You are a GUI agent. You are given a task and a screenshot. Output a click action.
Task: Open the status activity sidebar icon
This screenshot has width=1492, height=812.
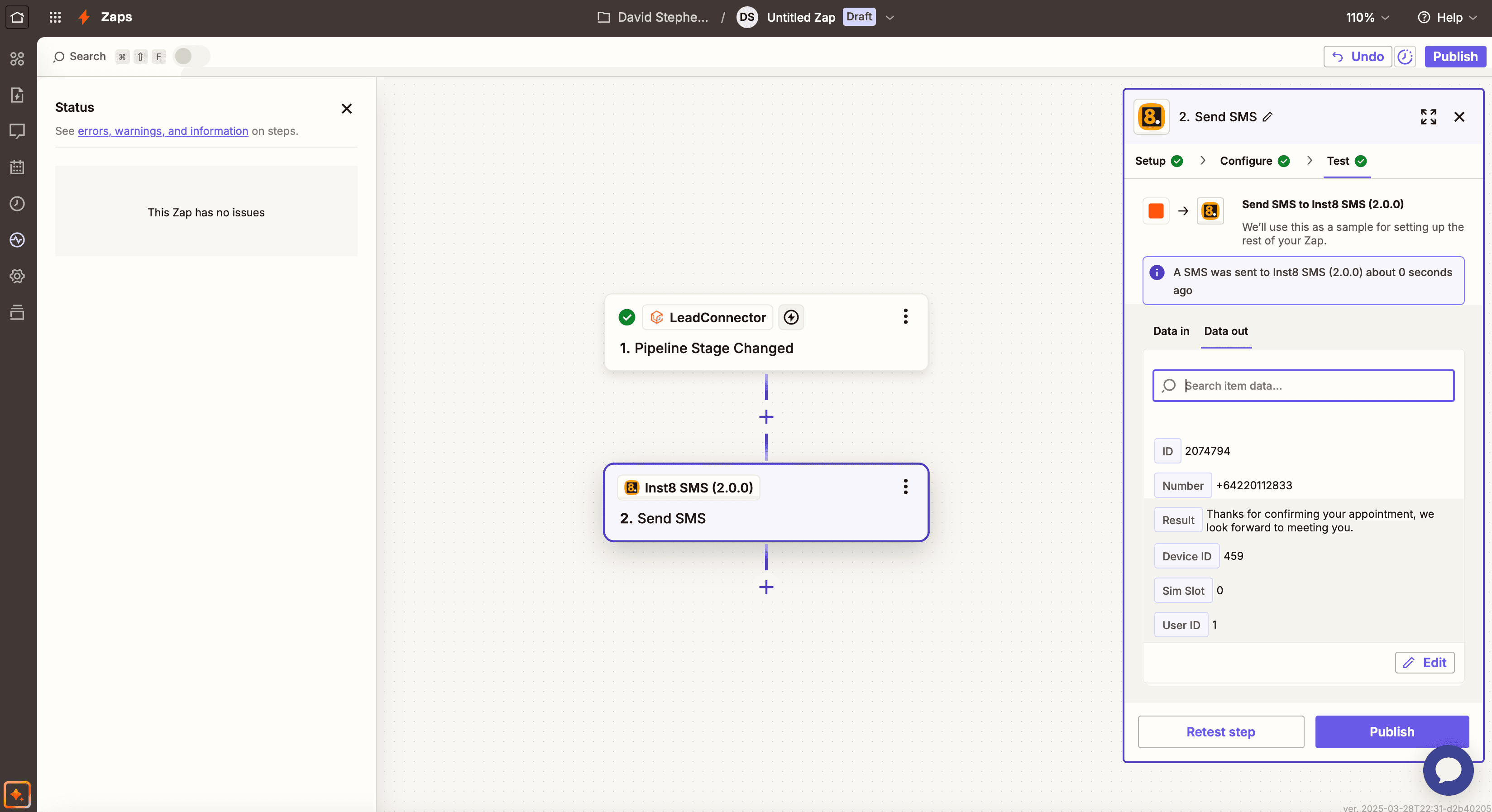pos(17,240)
